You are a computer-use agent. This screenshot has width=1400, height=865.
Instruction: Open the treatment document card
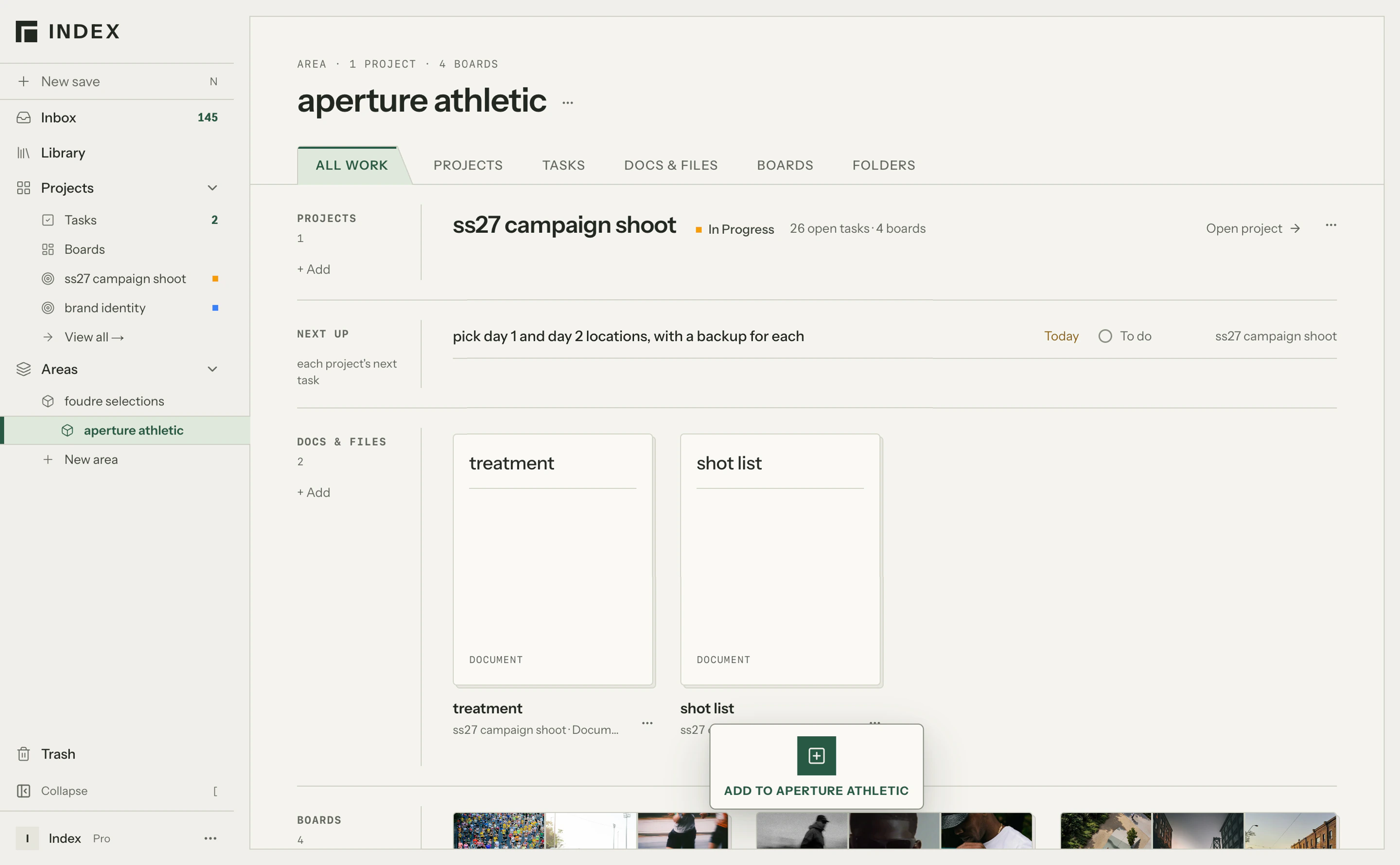[553, 559]
